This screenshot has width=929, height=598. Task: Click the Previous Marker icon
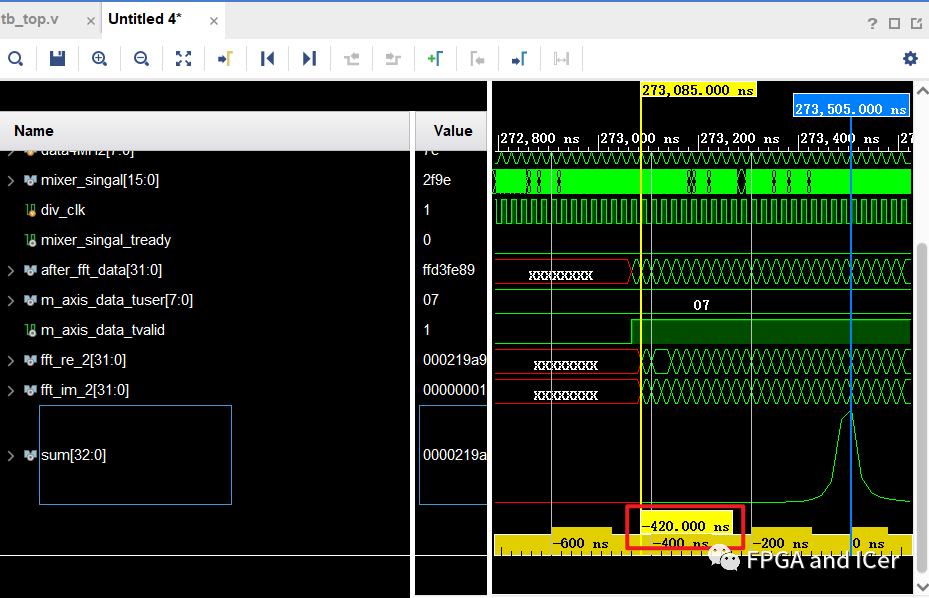(x=477, y=59)
